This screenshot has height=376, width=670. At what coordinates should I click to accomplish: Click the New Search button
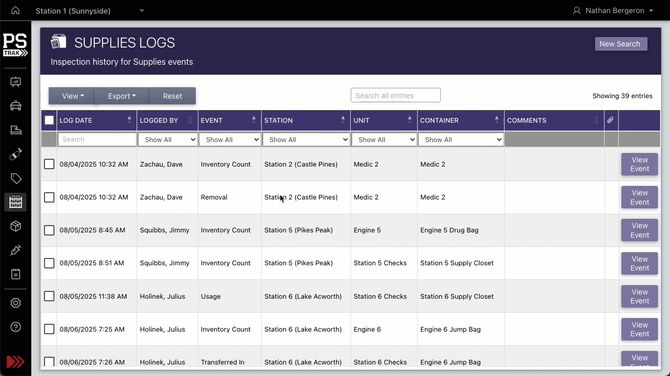point(620,44)
